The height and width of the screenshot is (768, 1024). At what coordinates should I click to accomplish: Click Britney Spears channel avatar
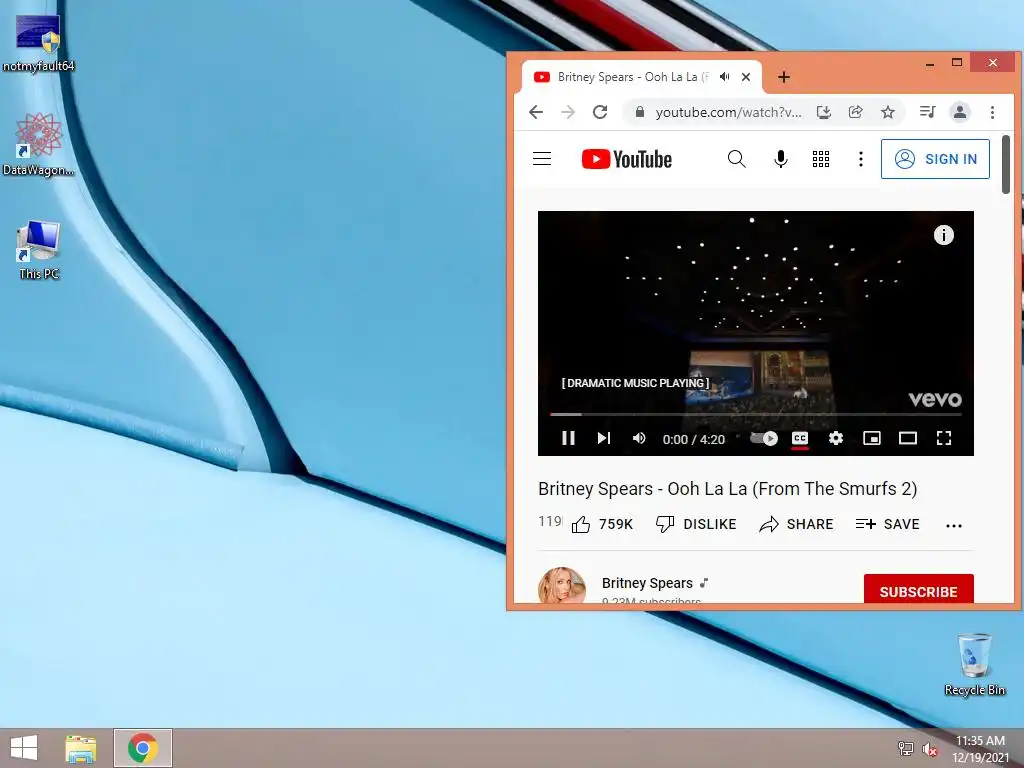(x=562, y=586)
